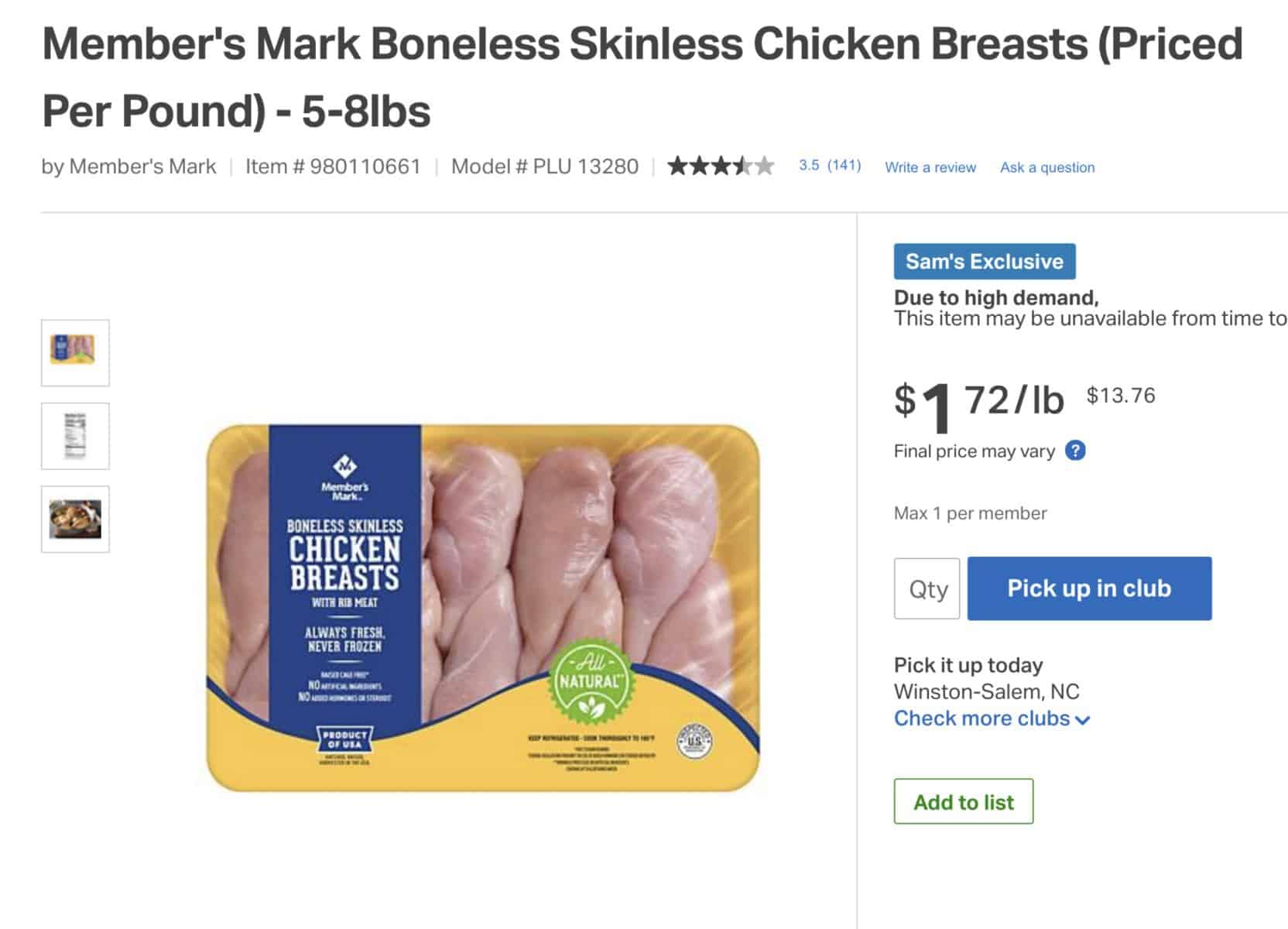Click the Sam's Exclusive badge
The height and width of the screenshot is (929, 1288).
click(x=983, y=261)
